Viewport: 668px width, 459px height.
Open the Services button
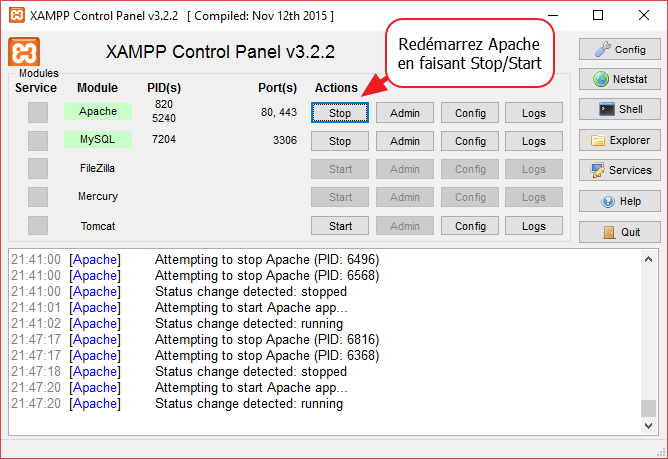619,170
